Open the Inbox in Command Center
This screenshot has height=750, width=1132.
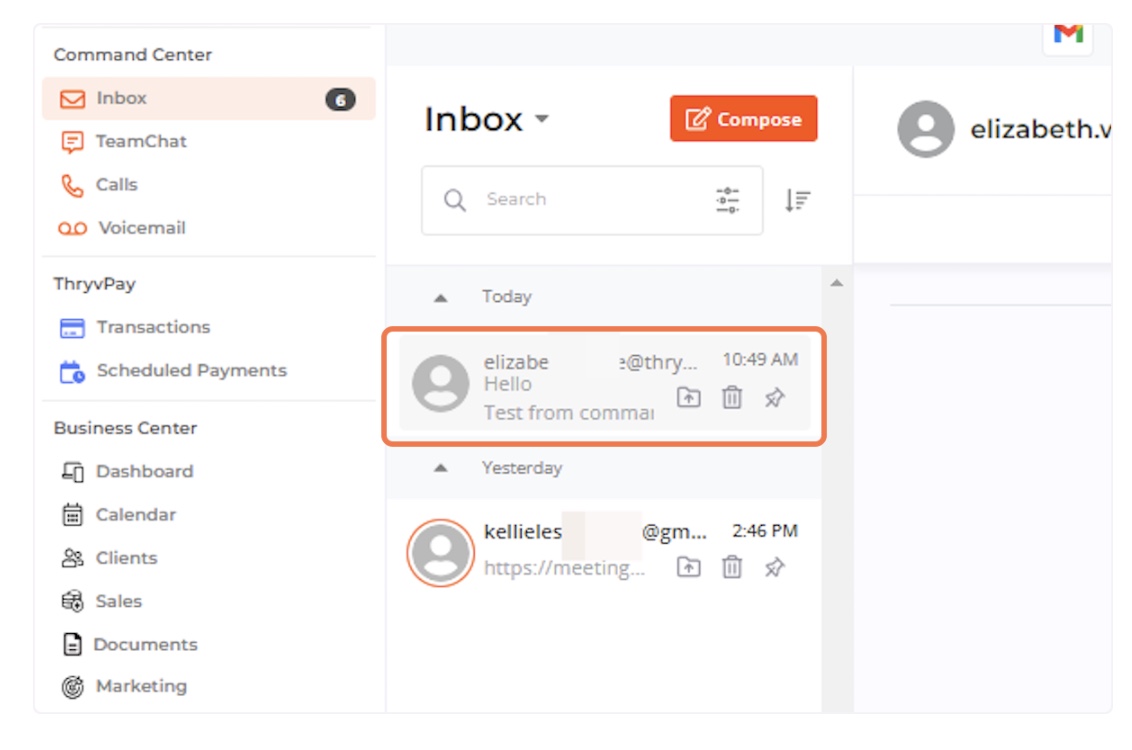tap(209, 98)
